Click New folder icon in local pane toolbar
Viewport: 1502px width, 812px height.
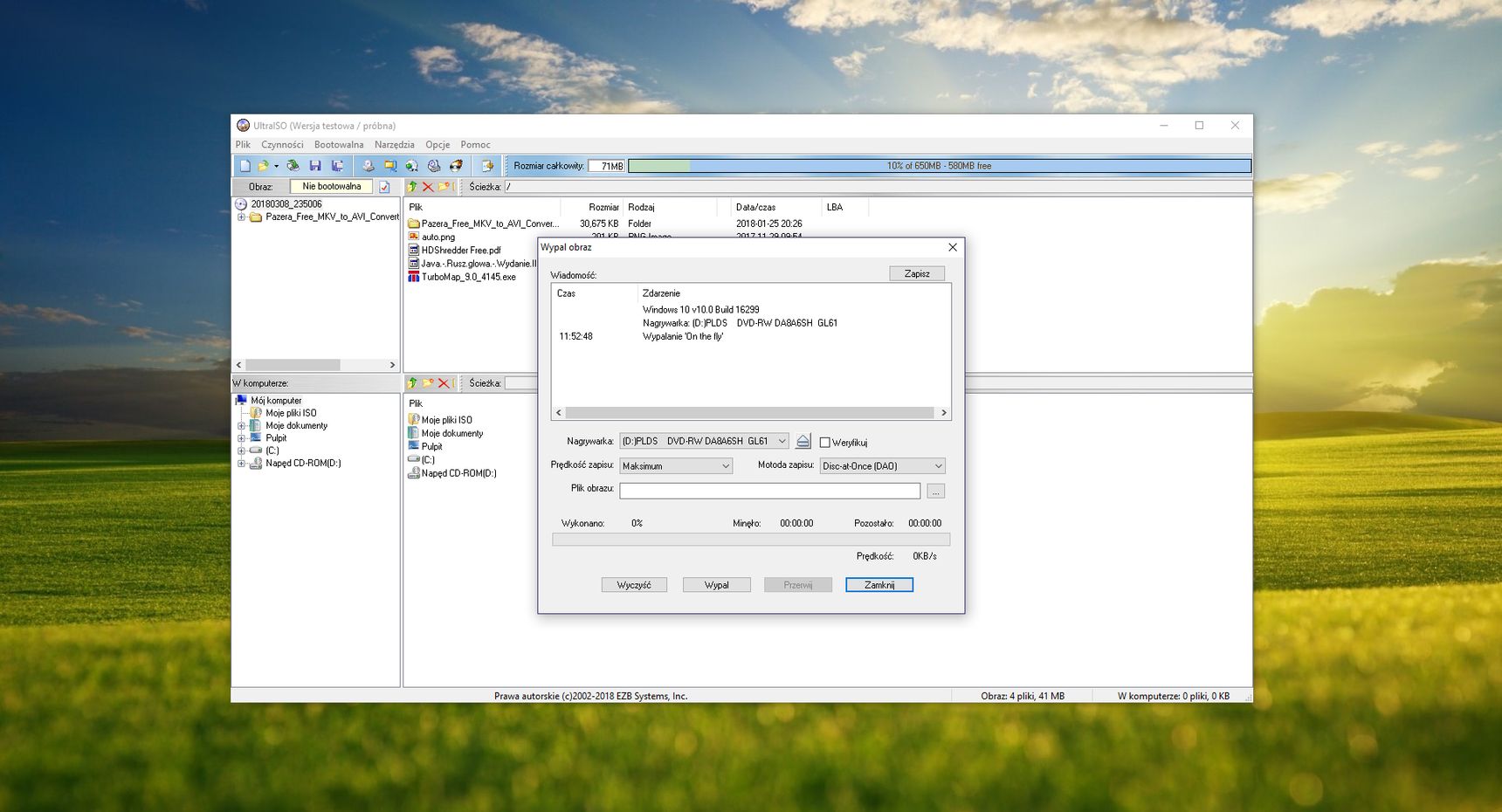428,383
